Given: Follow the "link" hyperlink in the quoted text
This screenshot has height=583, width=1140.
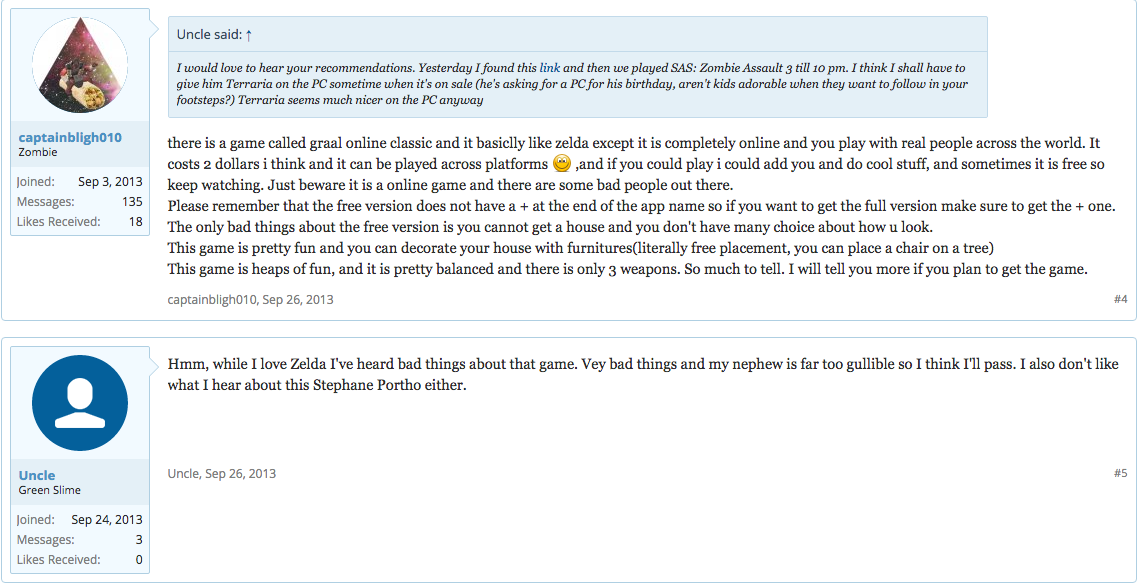Looking at the screenshot, I should pos(549,68).
